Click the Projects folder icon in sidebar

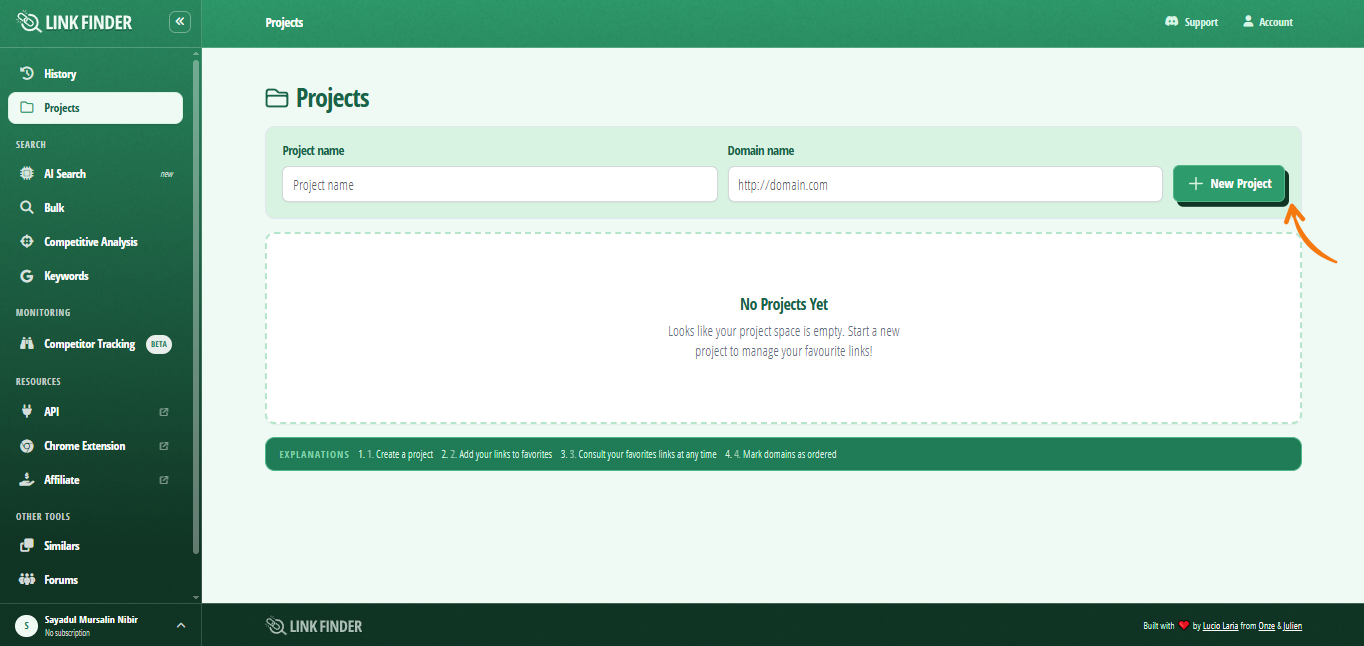[27, 108]
